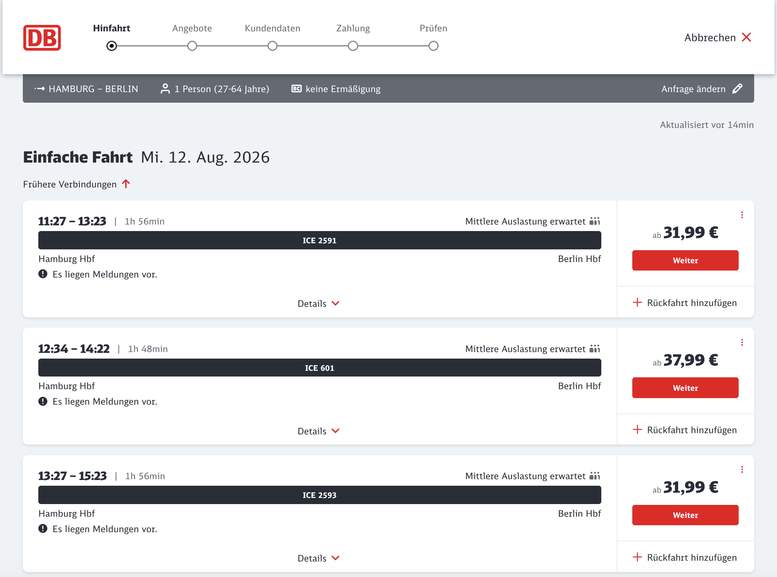
Task: Select the Kundendaten step circle
Action: pos(273,46)
